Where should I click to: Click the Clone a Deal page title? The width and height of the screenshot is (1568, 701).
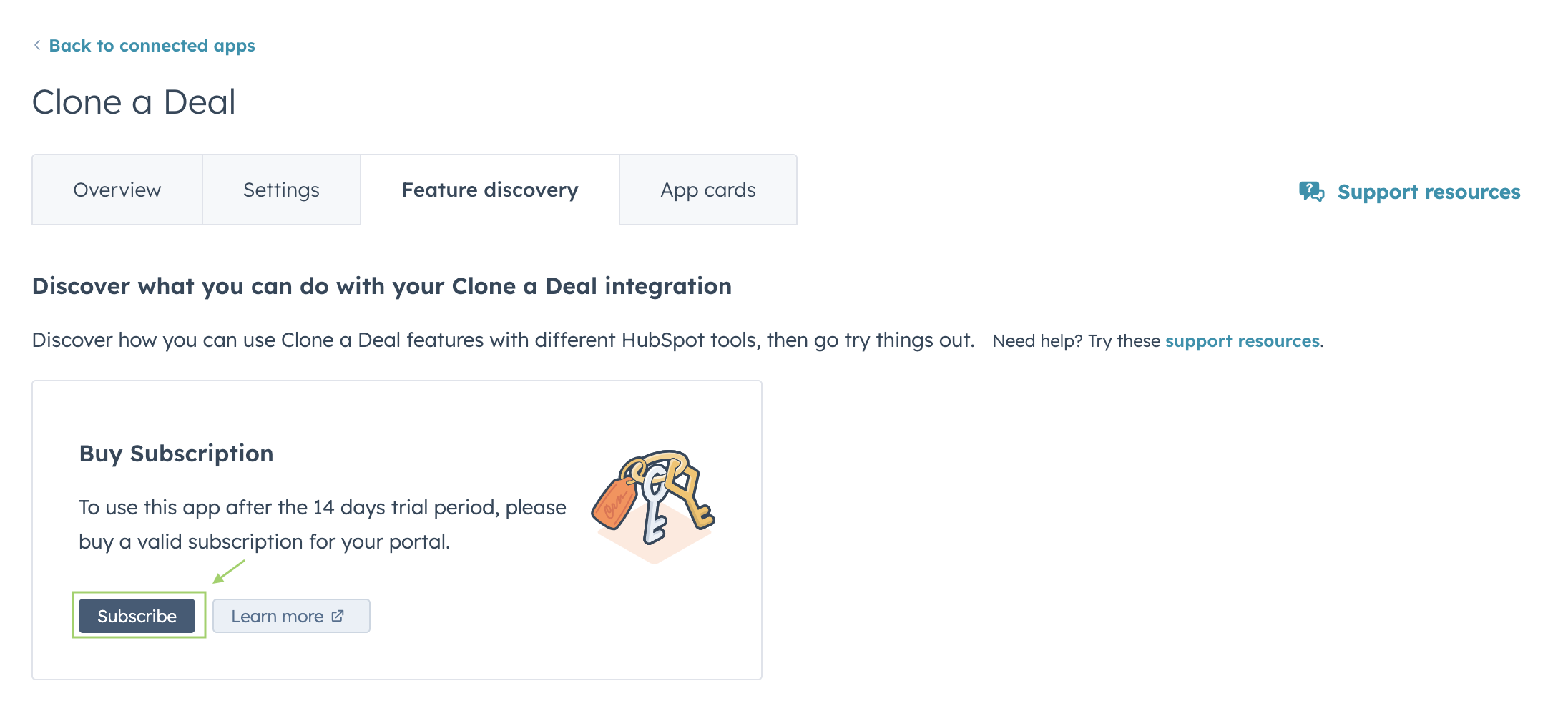134,102
